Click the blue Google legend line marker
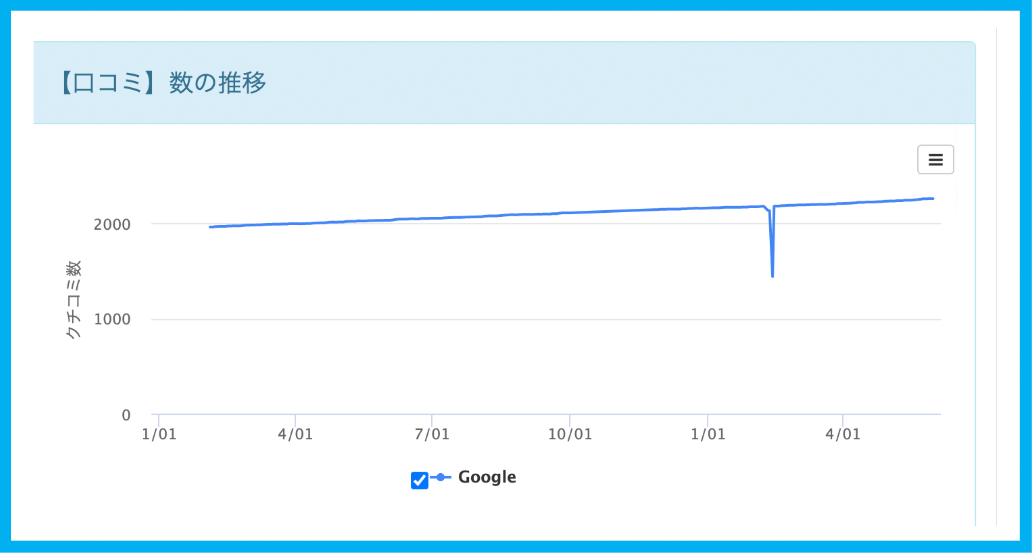This screenshot has height=553, width=1032. click(x=442, y=478)
